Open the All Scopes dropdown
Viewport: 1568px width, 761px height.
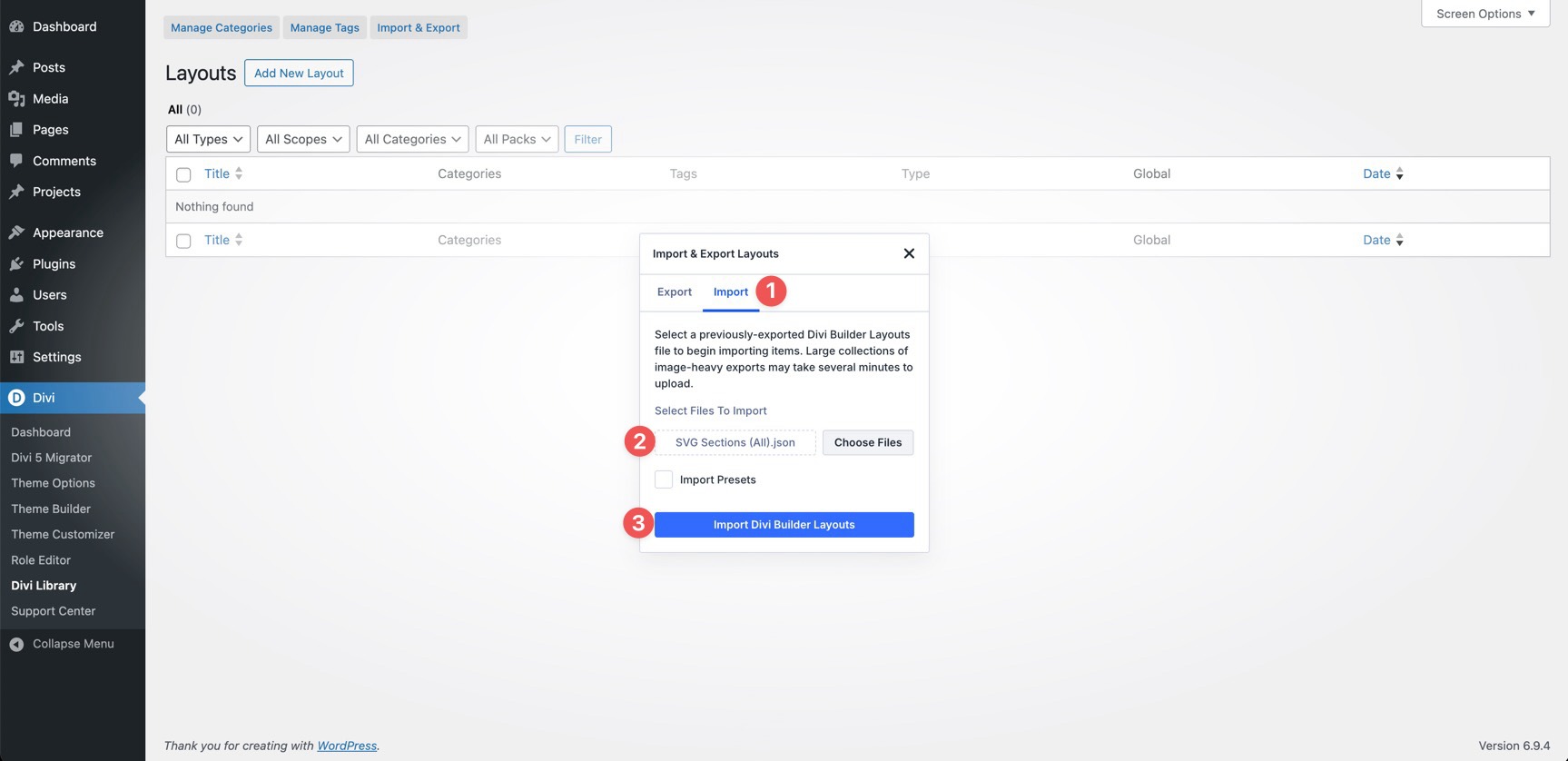pyautogui.click(x=303, y=139)
